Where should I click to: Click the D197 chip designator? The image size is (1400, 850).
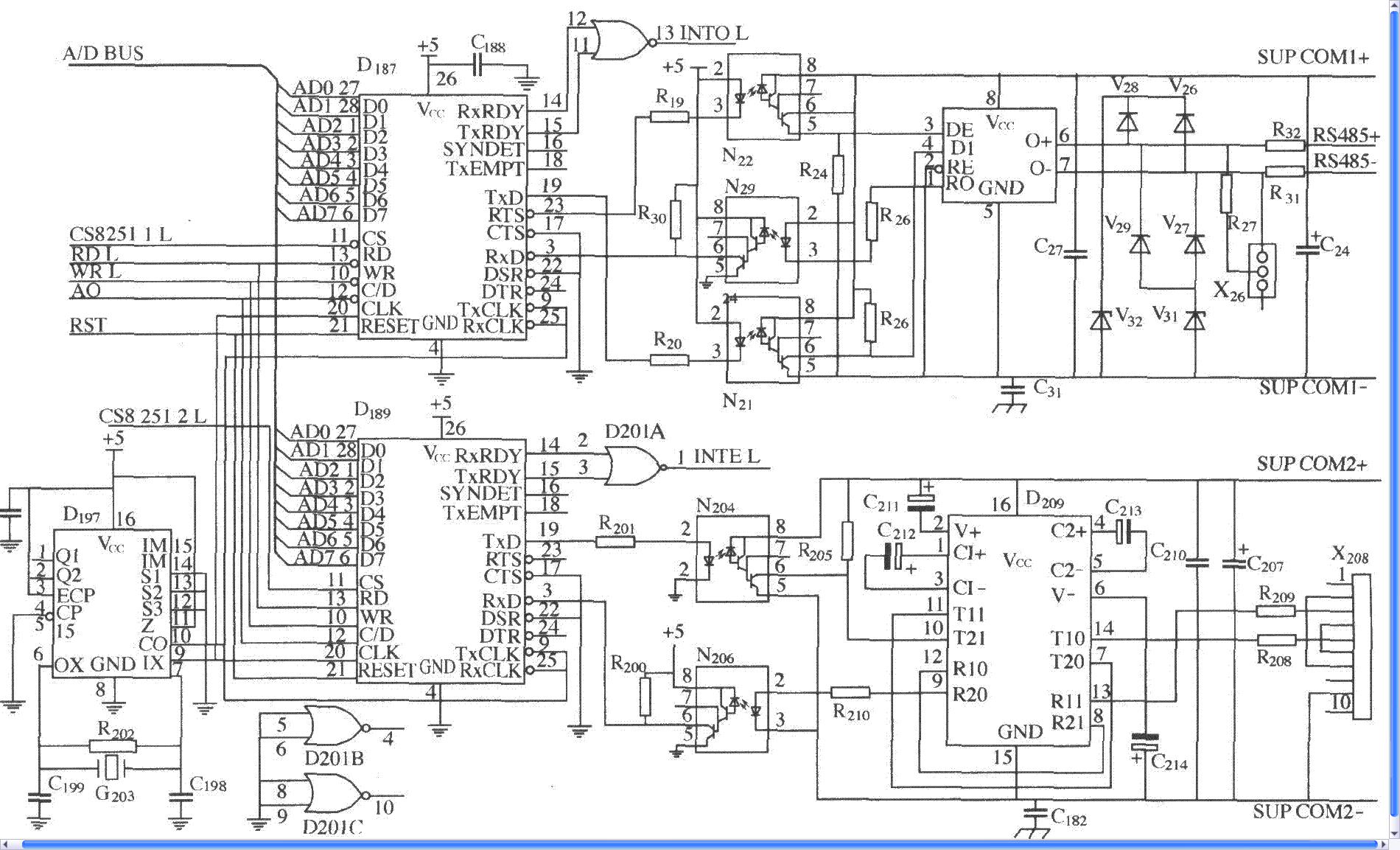(x=81, y=515)
